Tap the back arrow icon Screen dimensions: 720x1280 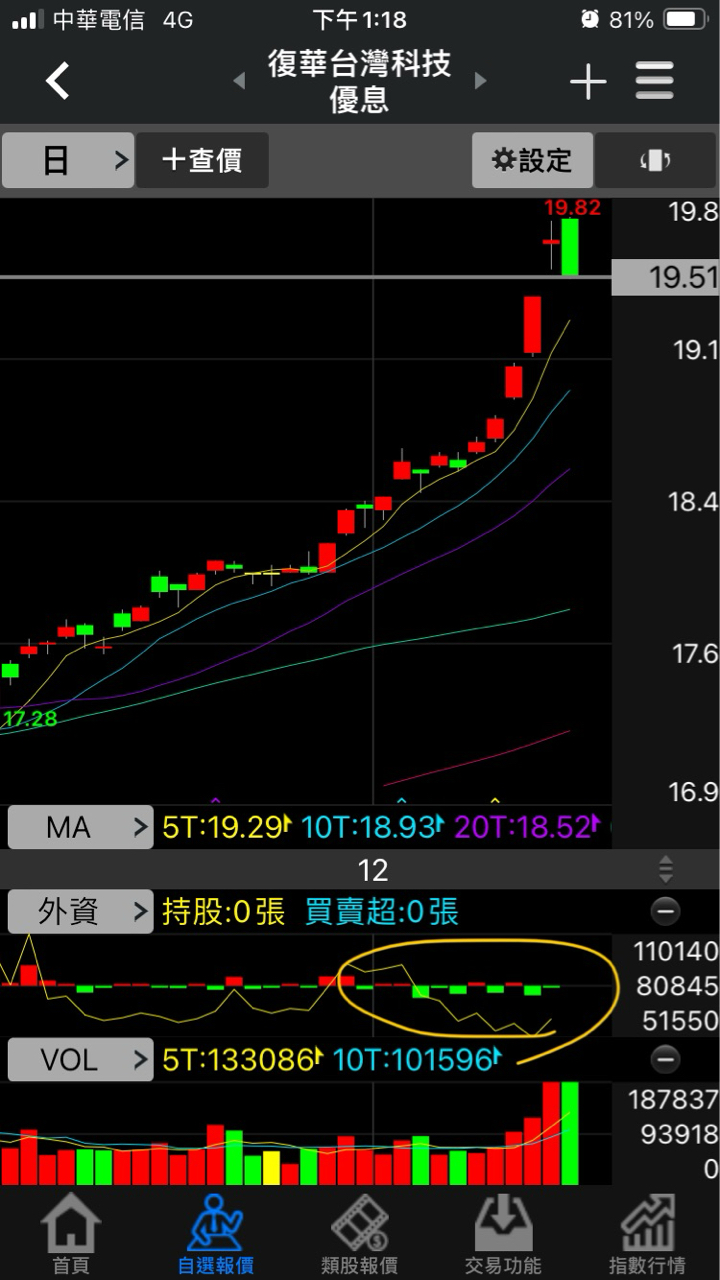coord(58,80)
